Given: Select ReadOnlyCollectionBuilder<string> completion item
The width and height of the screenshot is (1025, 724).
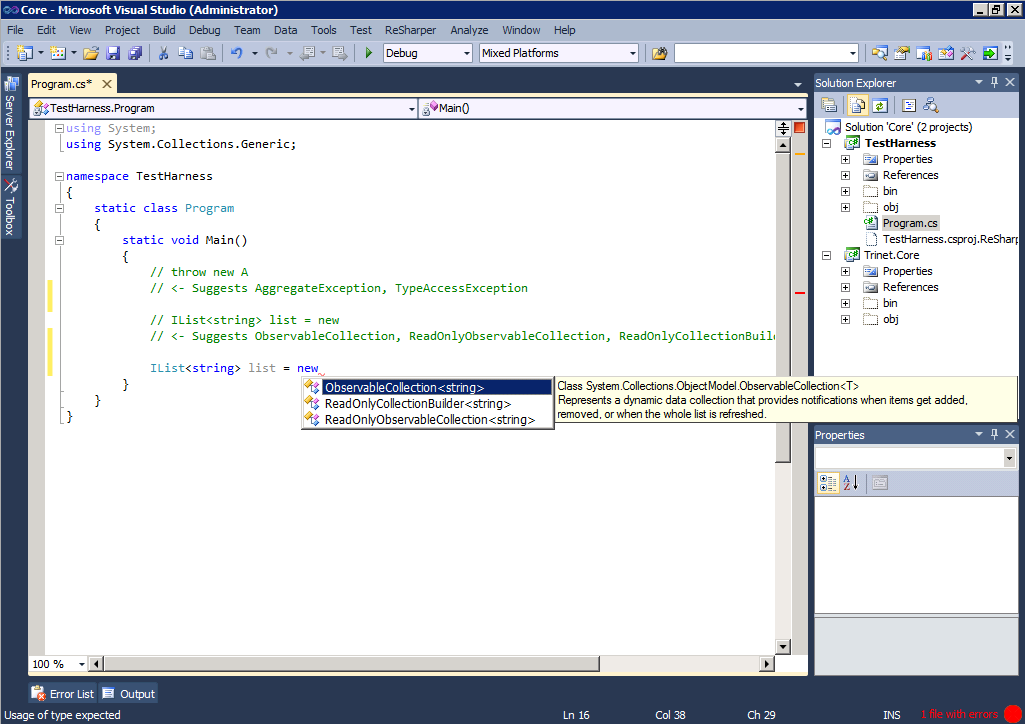Looking at the screenshot, I should [428, 404].
